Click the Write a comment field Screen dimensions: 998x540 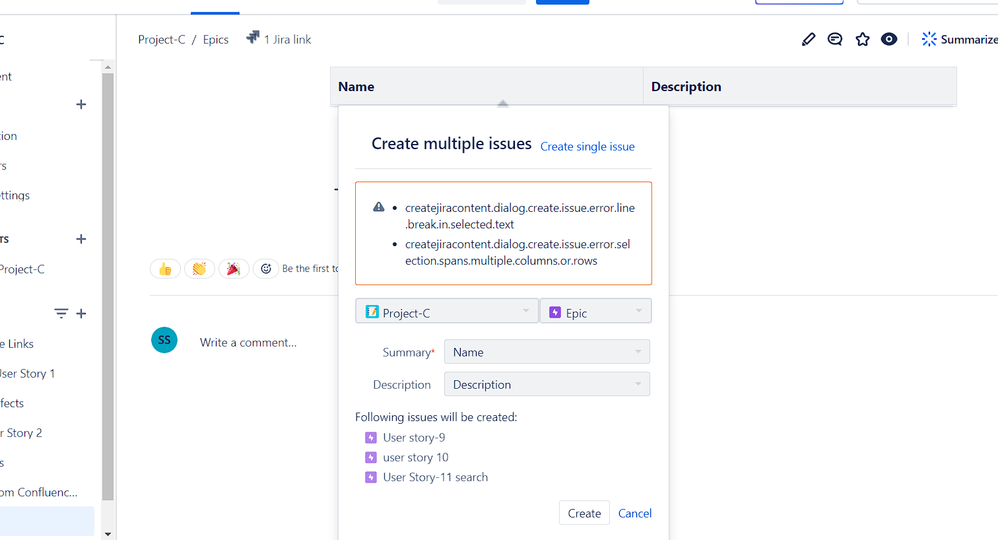(248, 343)
